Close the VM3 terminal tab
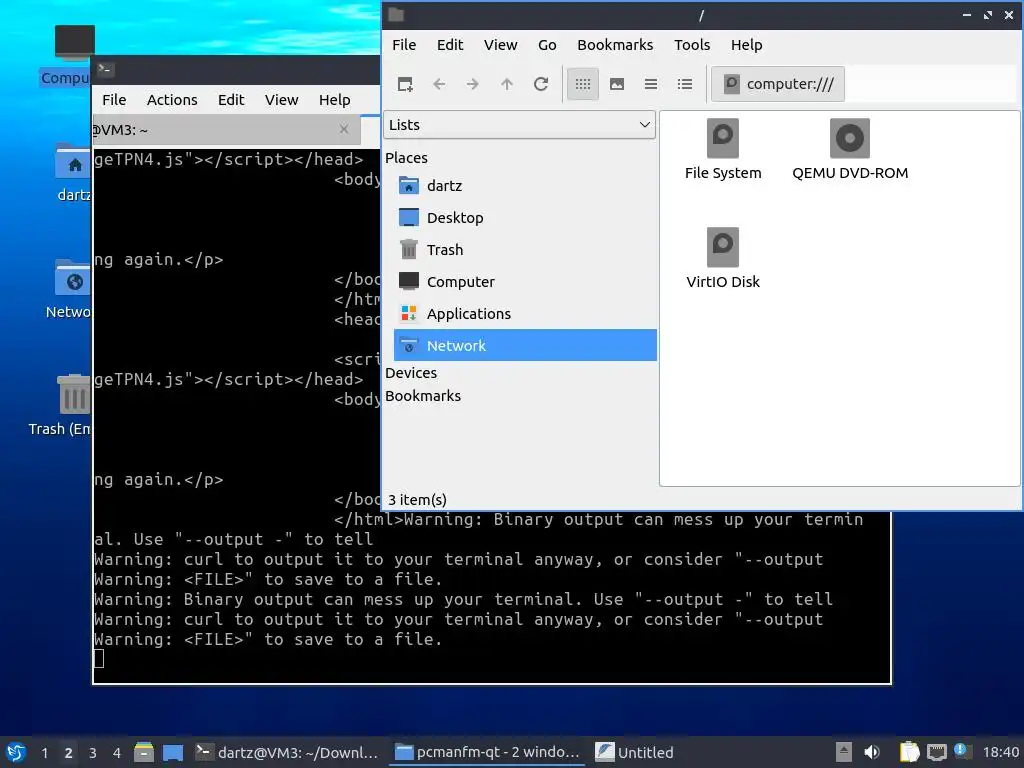Screen dimensions: 1024x768 [344, 129]
